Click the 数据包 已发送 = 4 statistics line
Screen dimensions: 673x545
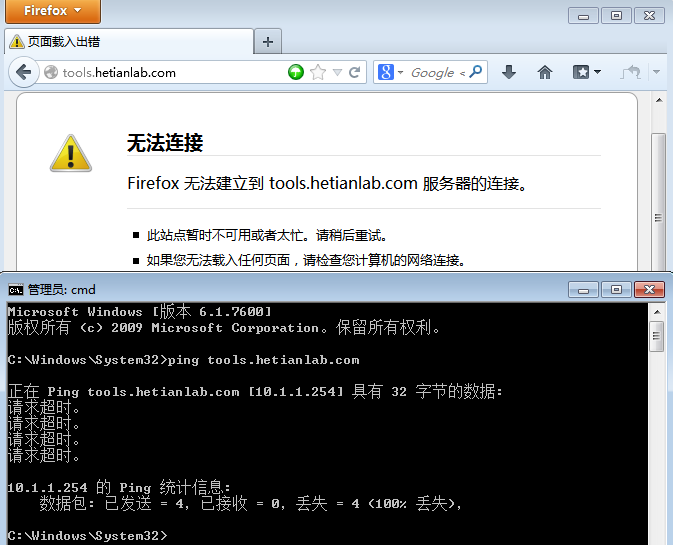point(251,503)
